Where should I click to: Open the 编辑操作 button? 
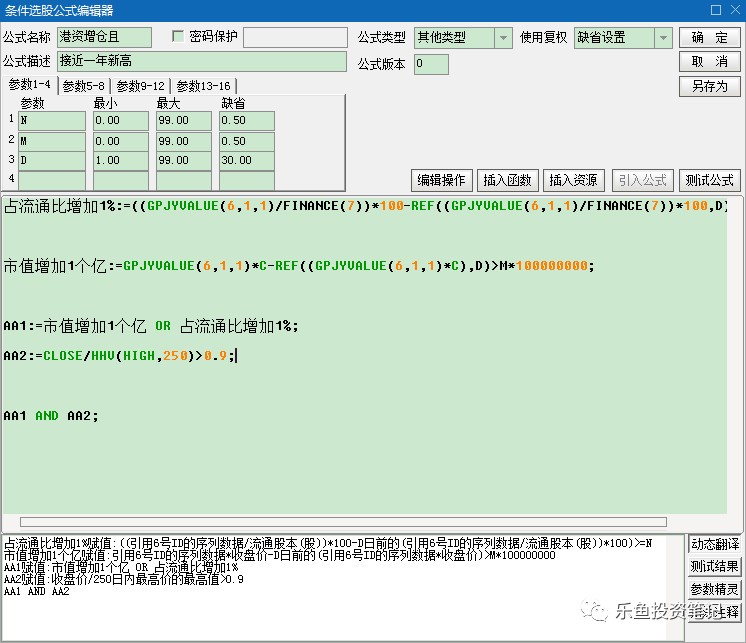point(442,180)
